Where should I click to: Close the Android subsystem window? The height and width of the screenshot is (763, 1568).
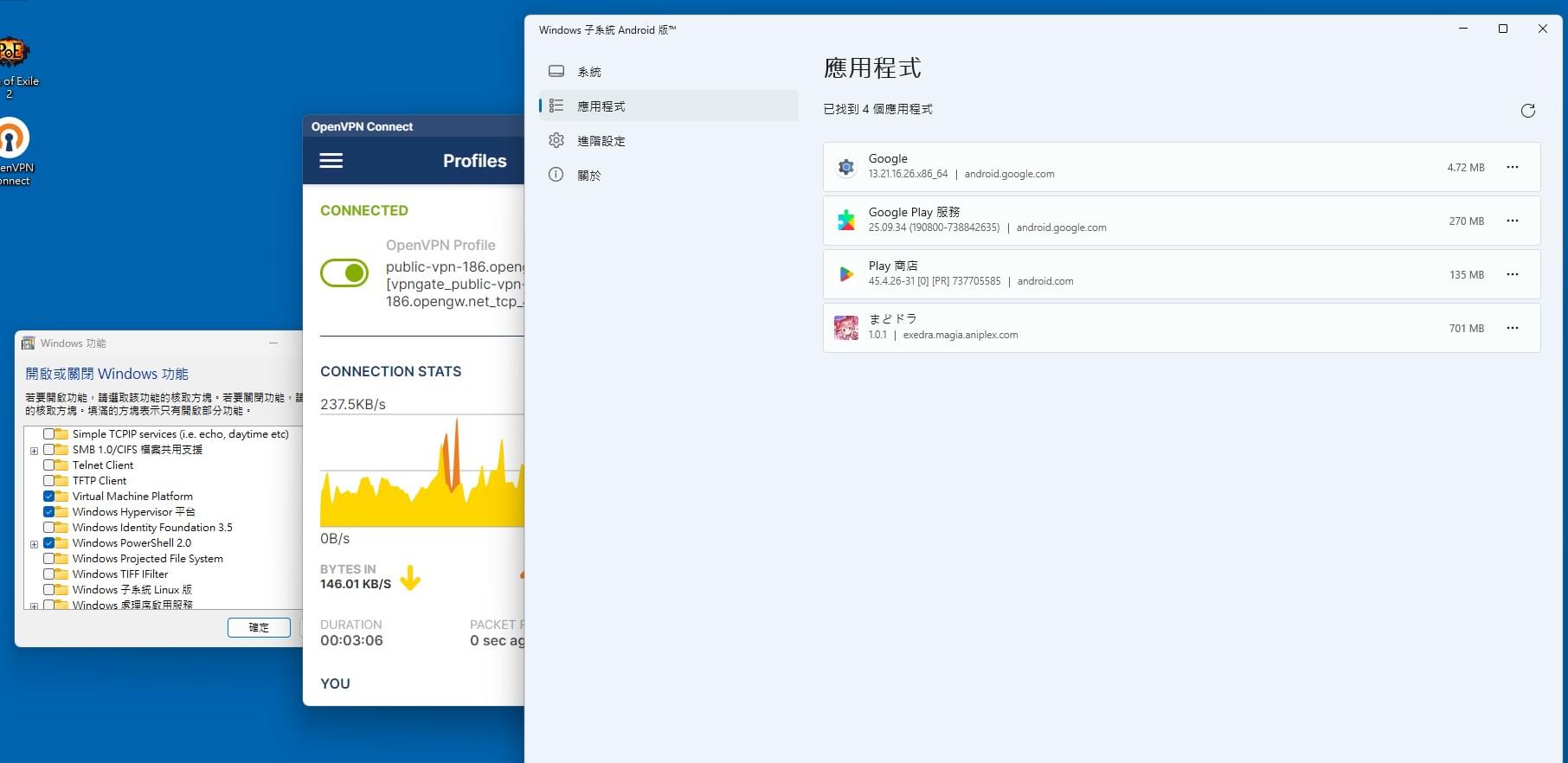1542,29
